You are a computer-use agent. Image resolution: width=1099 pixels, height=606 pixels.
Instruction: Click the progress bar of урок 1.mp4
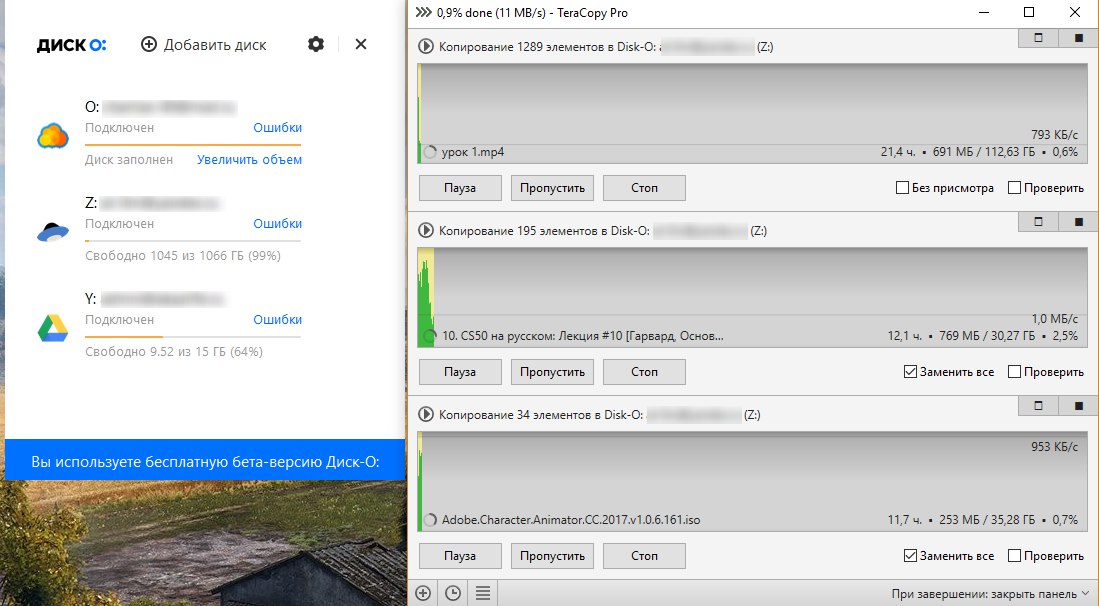(x=753, y=153)
